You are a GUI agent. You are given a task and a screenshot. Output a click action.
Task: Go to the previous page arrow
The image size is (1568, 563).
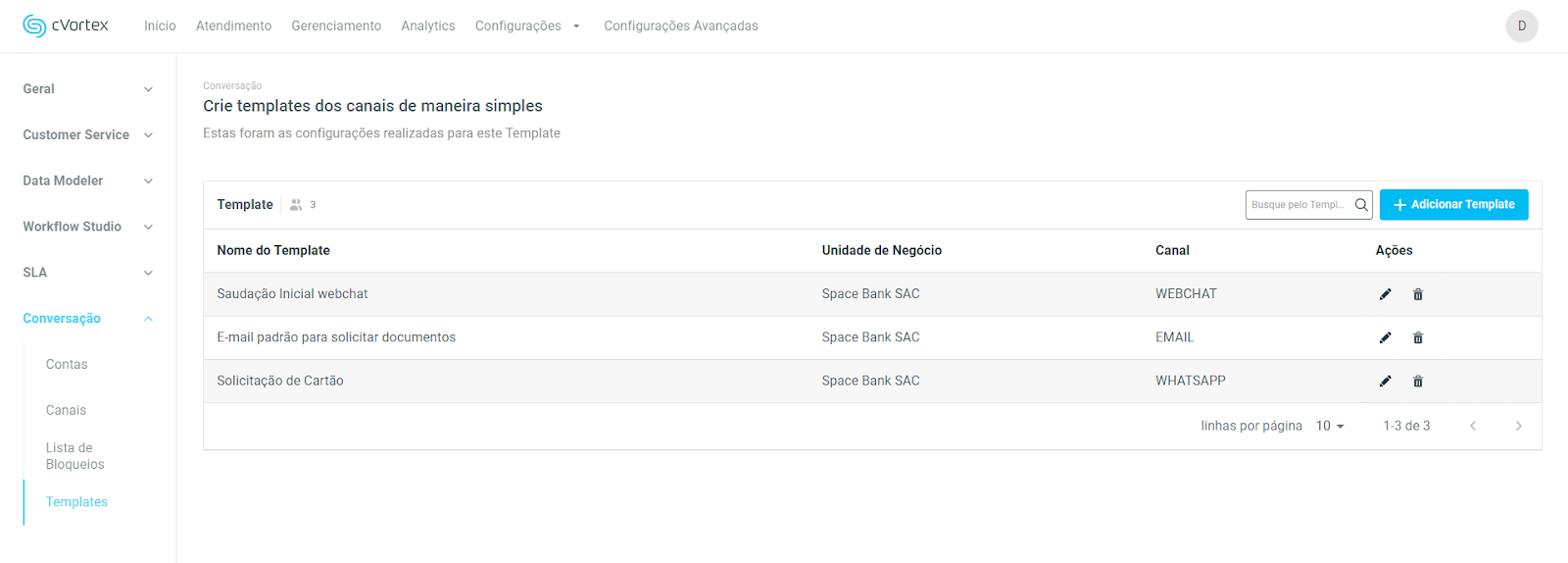click(1472, 426)
